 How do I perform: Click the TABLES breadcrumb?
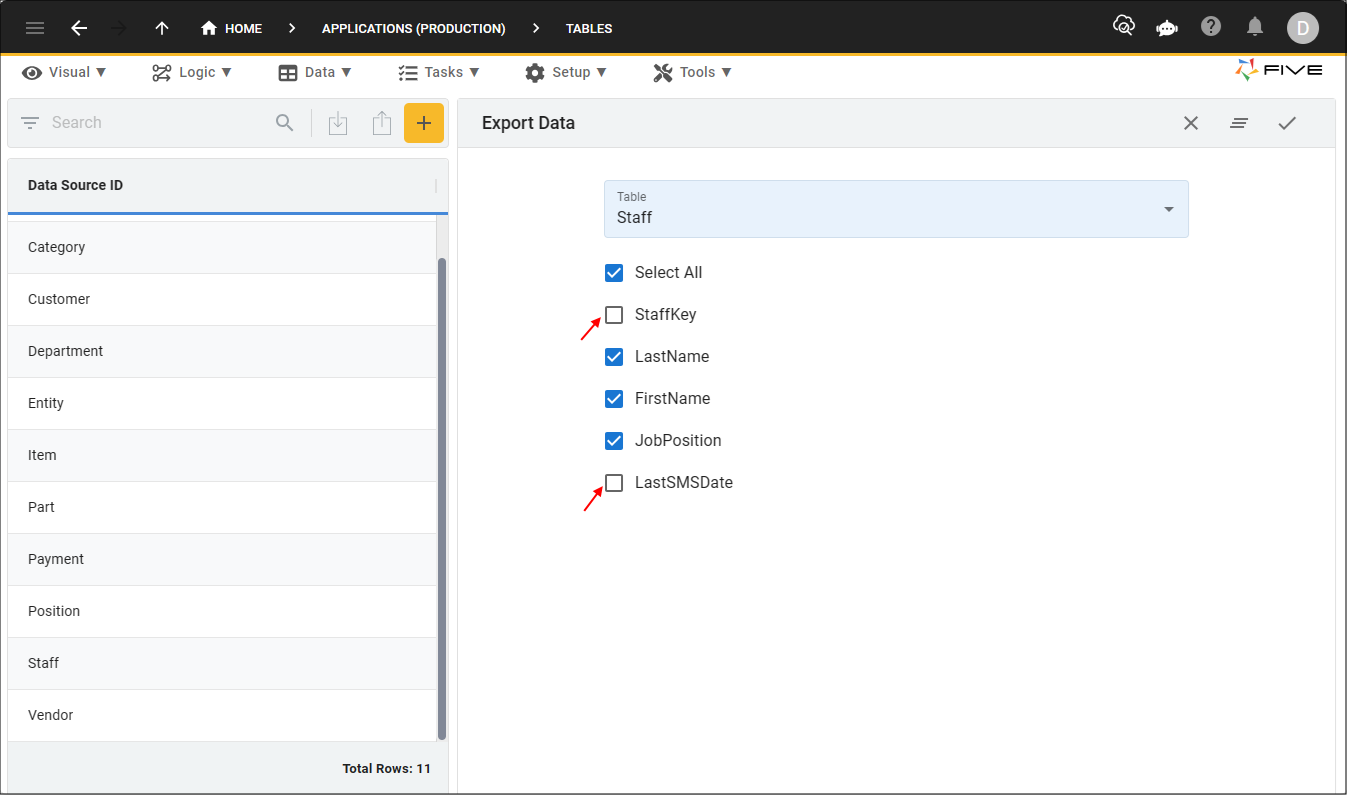pos(589,28)
